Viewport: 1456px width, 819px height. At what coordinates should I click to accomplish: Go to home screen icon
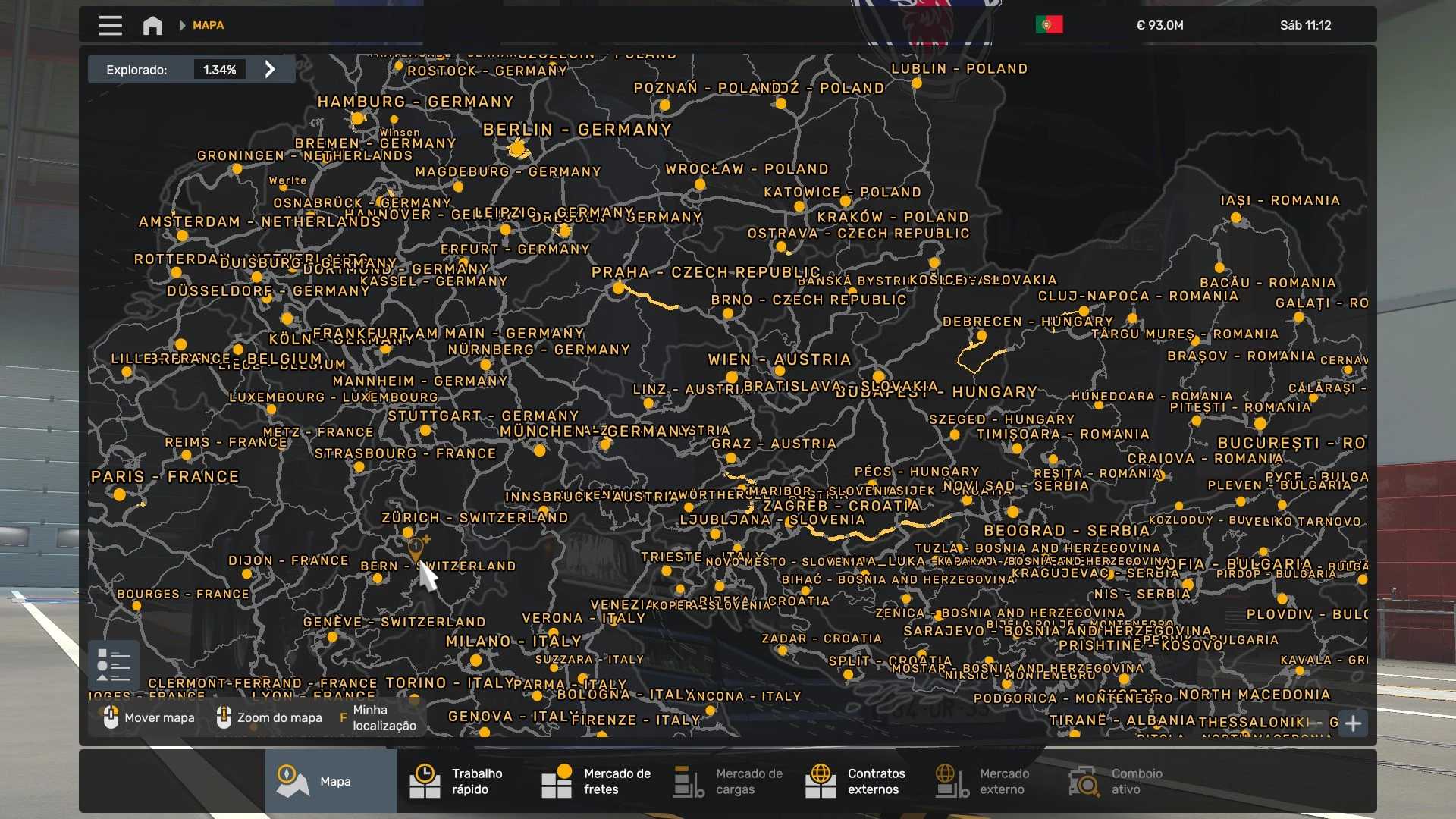(x=152, y=25)
